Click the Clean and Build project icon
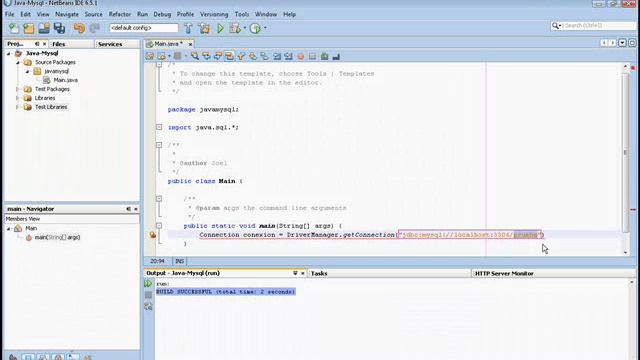Image resolution: width=640 pixels, height=360 pixels. pyautogui.click(x=204, y=28)
